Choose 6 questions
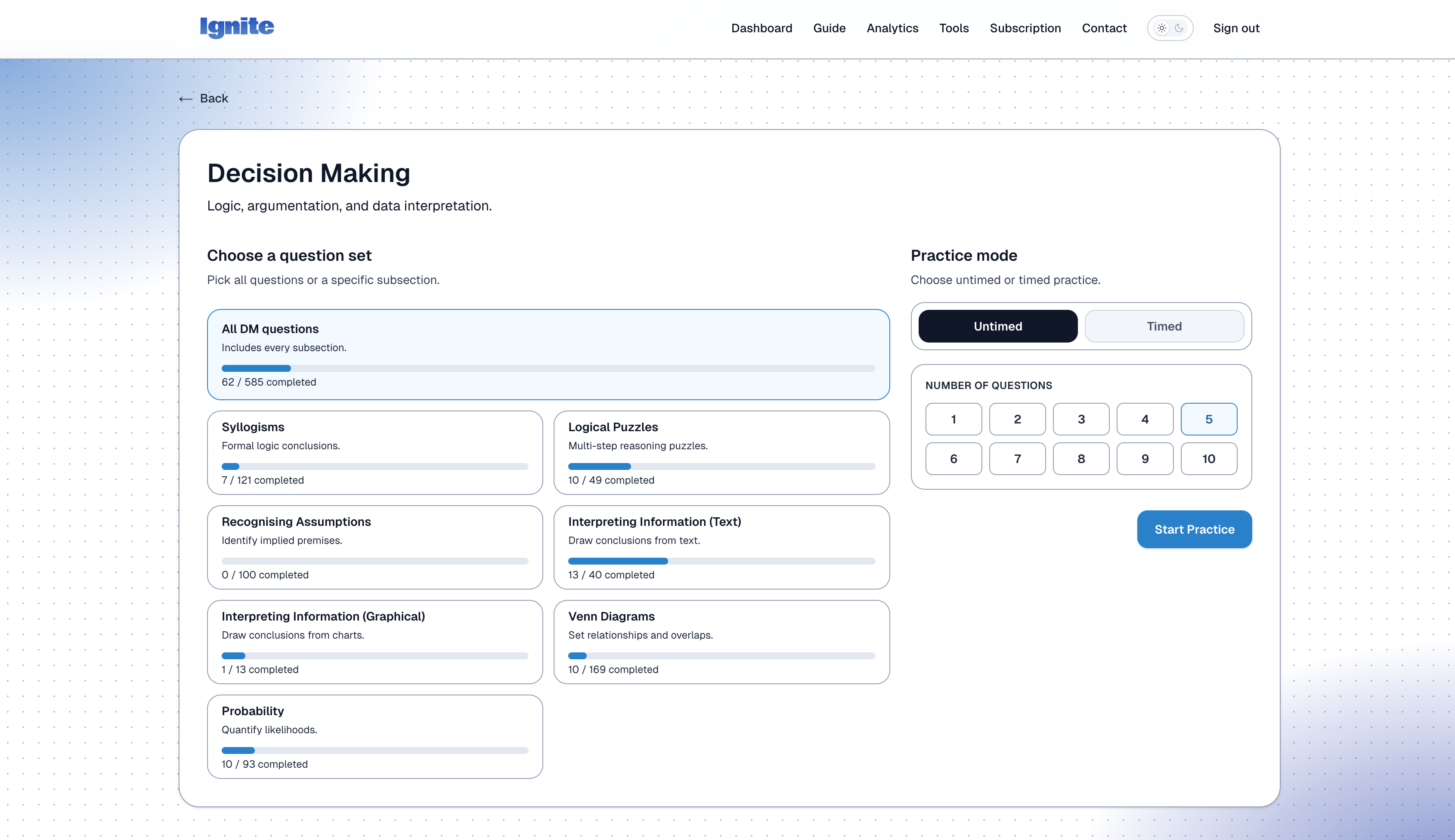Viewport: 1455px width, 840px height. click(x=953, y=459)
